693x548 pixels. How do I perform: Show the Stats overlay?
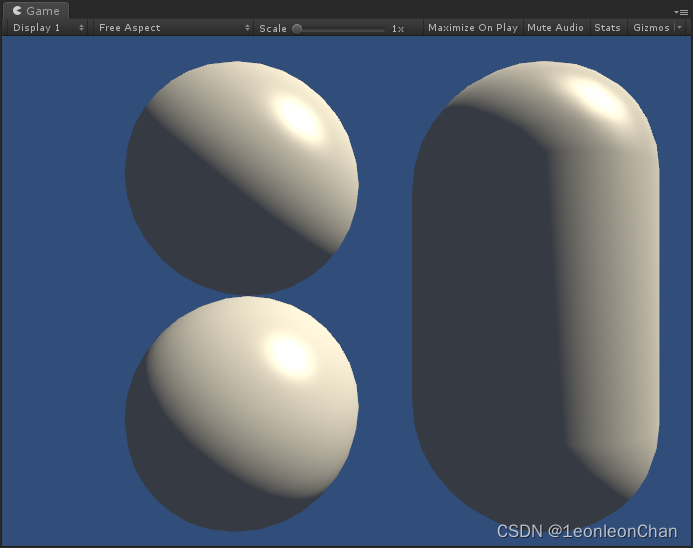607,27
